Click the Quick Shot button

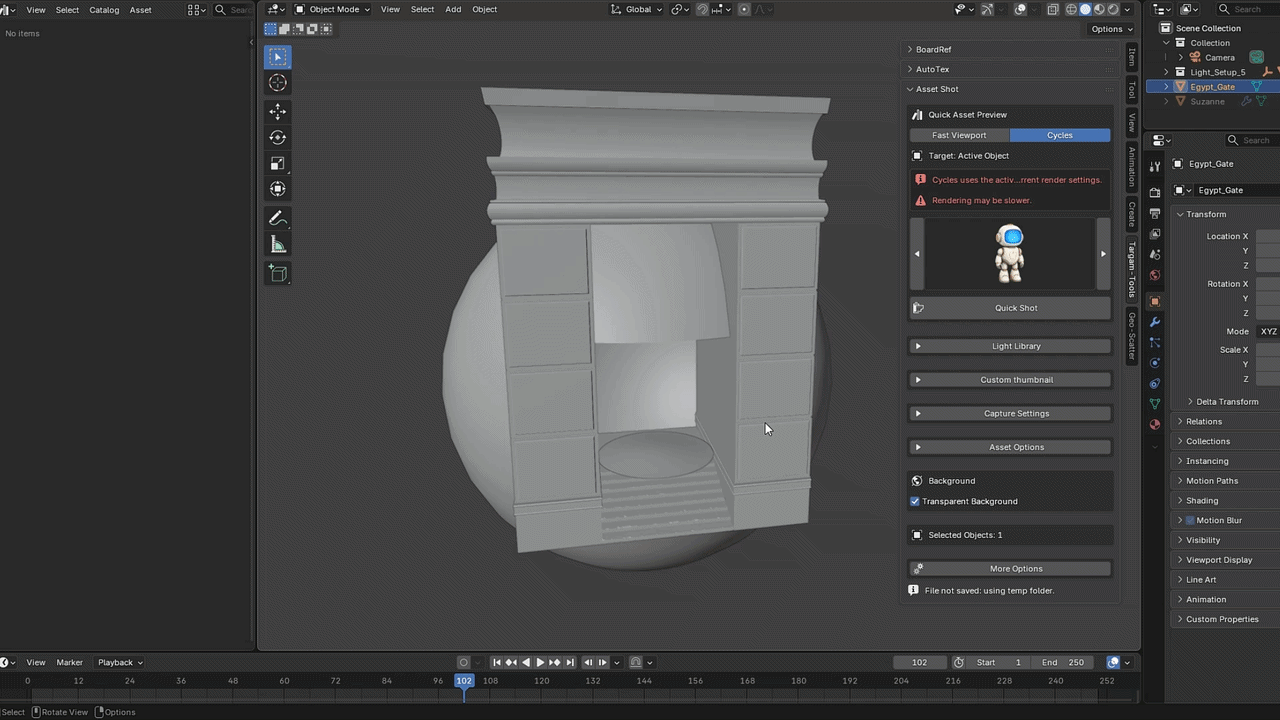click(1010, 308)
